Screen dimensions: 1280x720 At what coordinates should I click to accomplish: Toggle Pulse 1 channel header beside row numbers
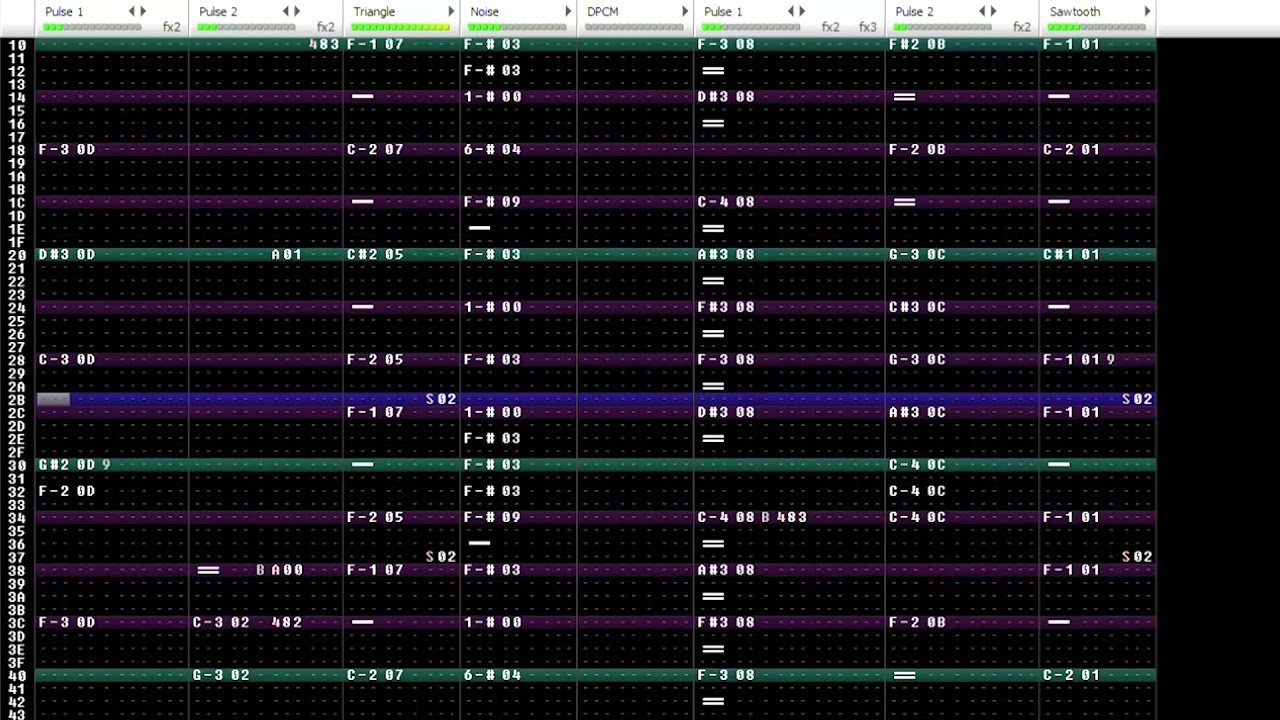[x=64, y=11]
